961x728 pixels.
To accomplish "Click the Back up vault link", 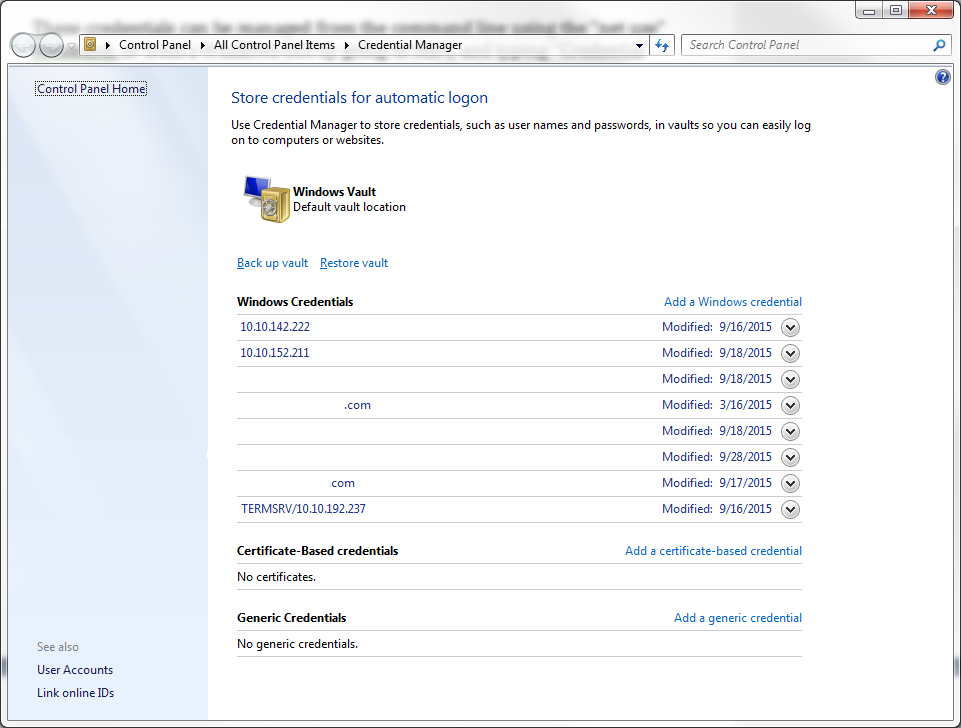I will [272, 262].
